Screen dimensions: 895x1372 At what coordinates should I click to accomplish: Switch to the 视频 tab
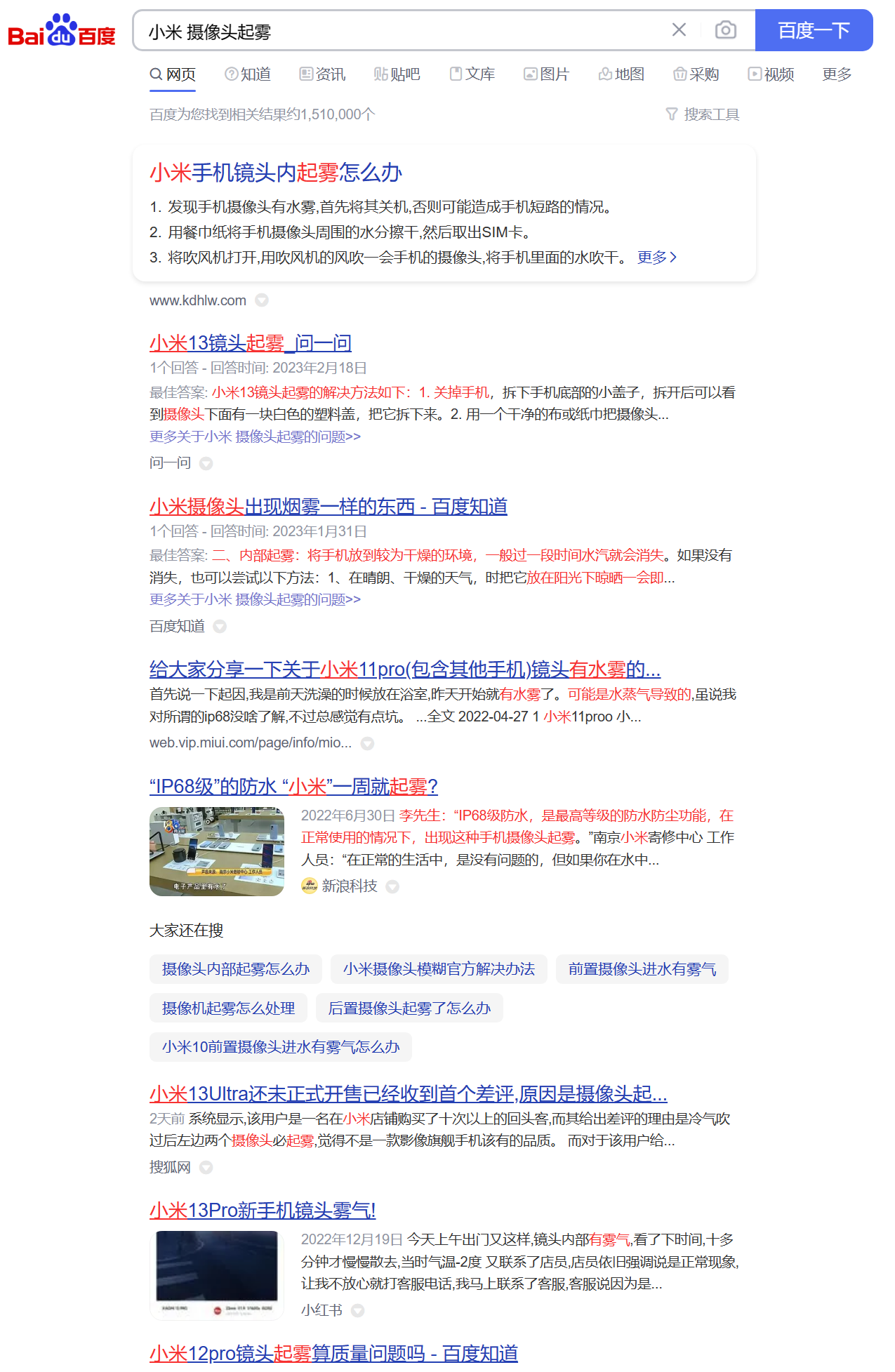tap(771, 74)
